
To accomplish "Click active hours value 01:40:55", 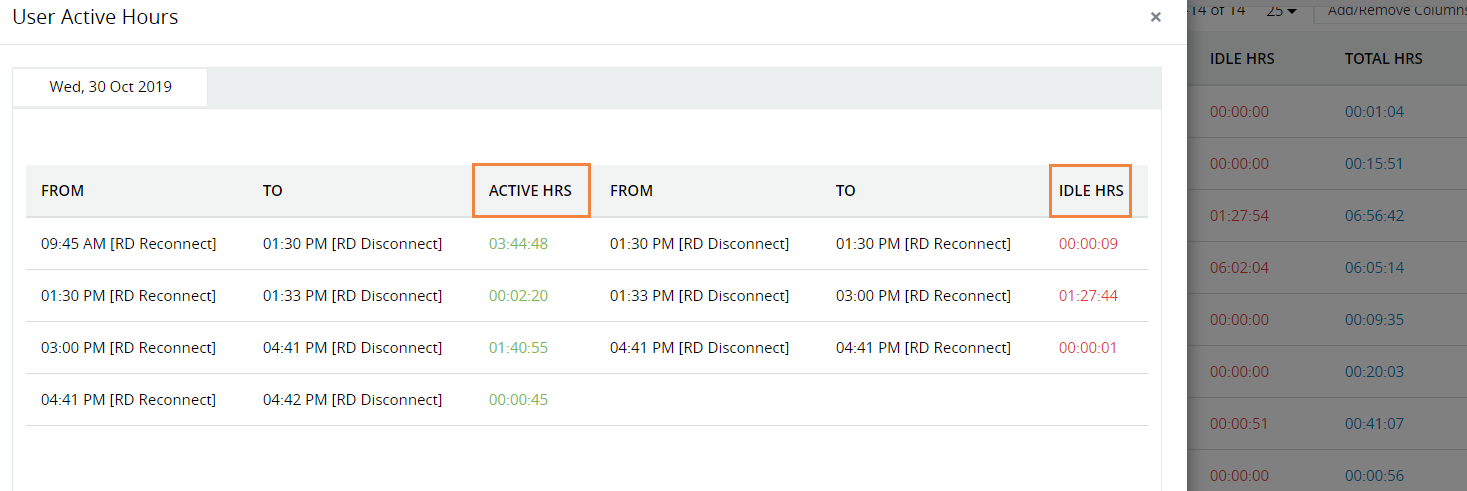I will [518, 348].
